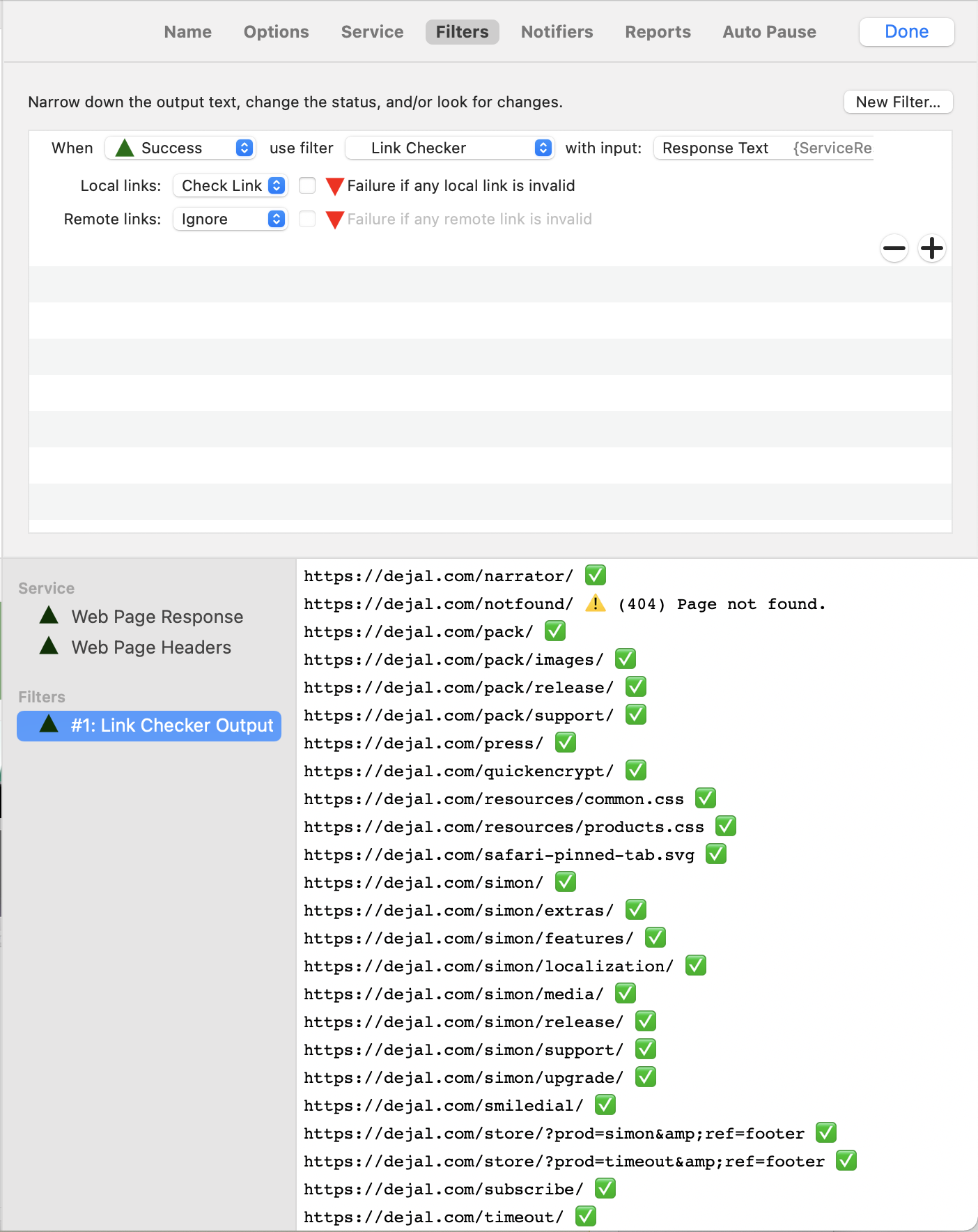Go to the Notifiers tab
The height and width of the screenshot is (1232, 978).
coord(557,32)
